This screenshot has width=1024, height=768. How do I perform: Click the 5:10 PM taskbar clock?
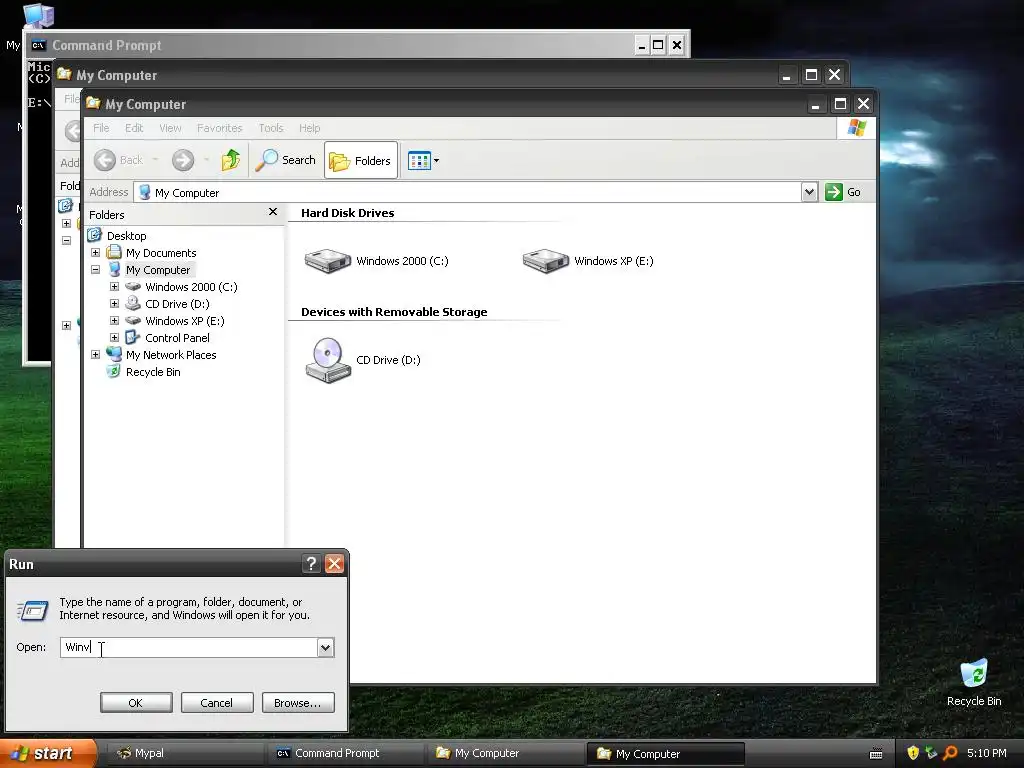coord(987,753)
